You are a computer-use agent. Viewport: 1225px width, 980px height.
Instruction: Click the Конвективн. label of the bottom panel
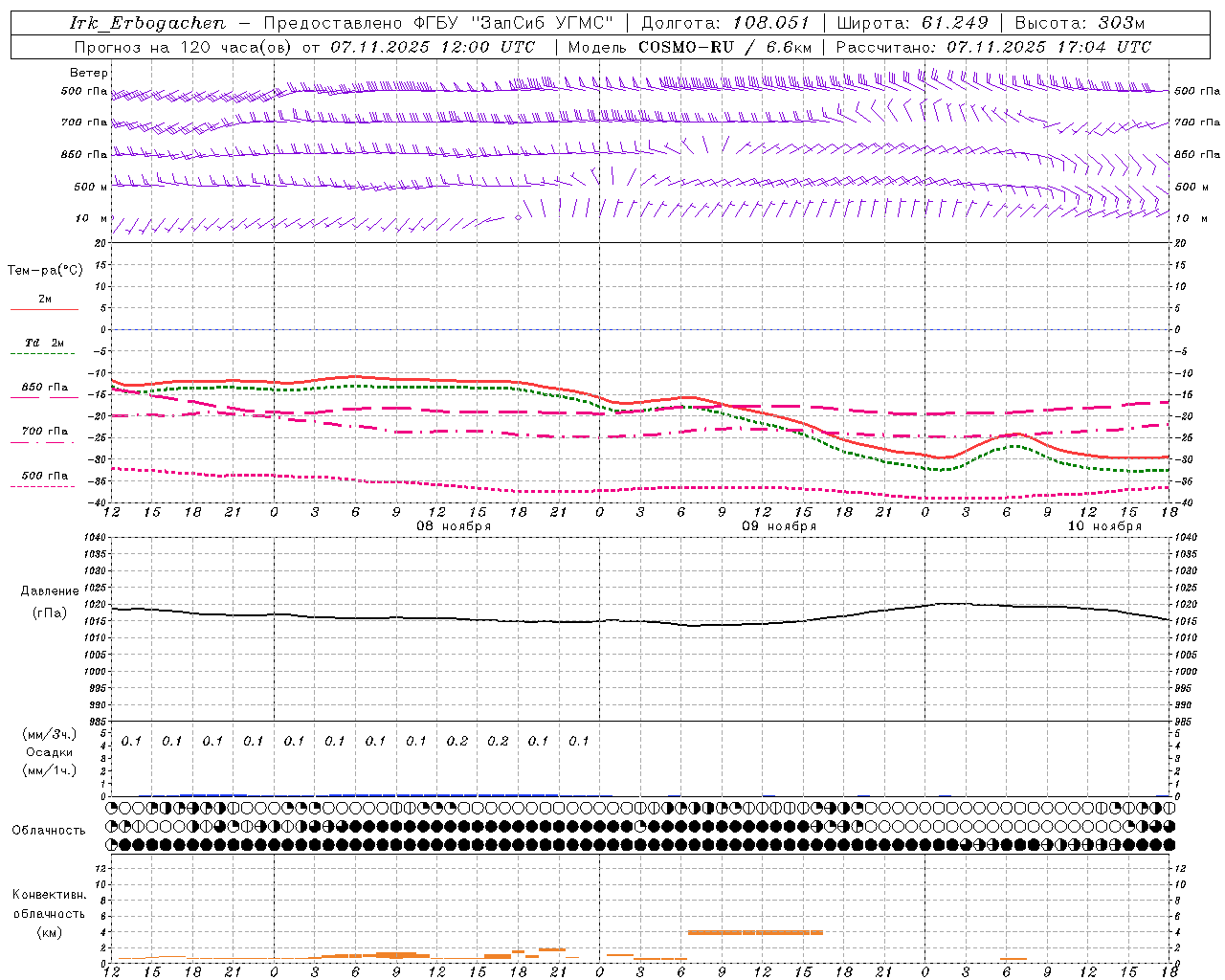(x=50, y=895)
